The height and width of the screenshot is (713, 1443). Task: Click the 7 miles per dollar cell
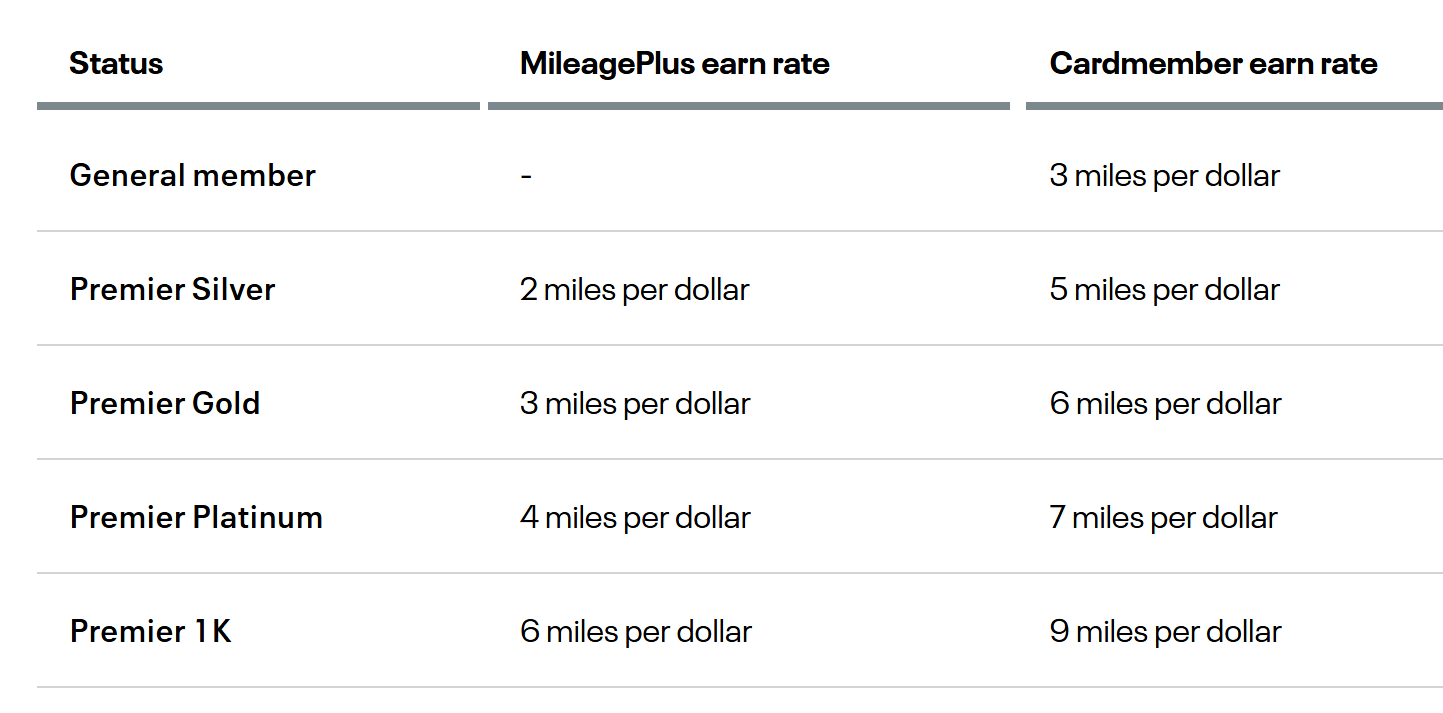1164,518
